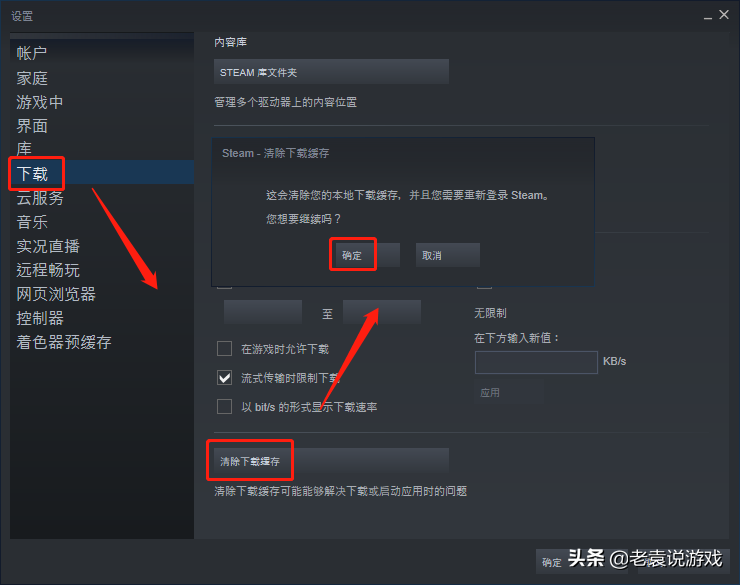Open 着色器预缓存 settings

(x=64, y=342)
